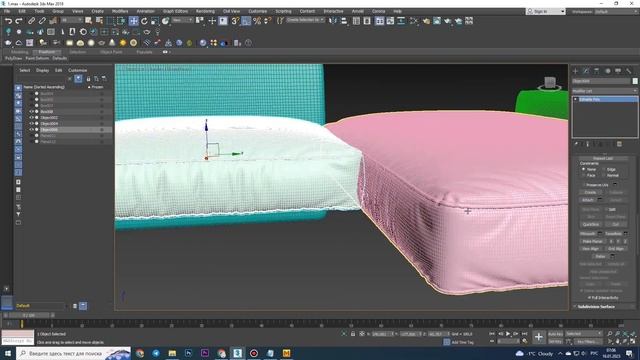This screenshot has width=640, height=360.
Task: Toggle the Full Interactivity checkbox
Action: point(590,298)
